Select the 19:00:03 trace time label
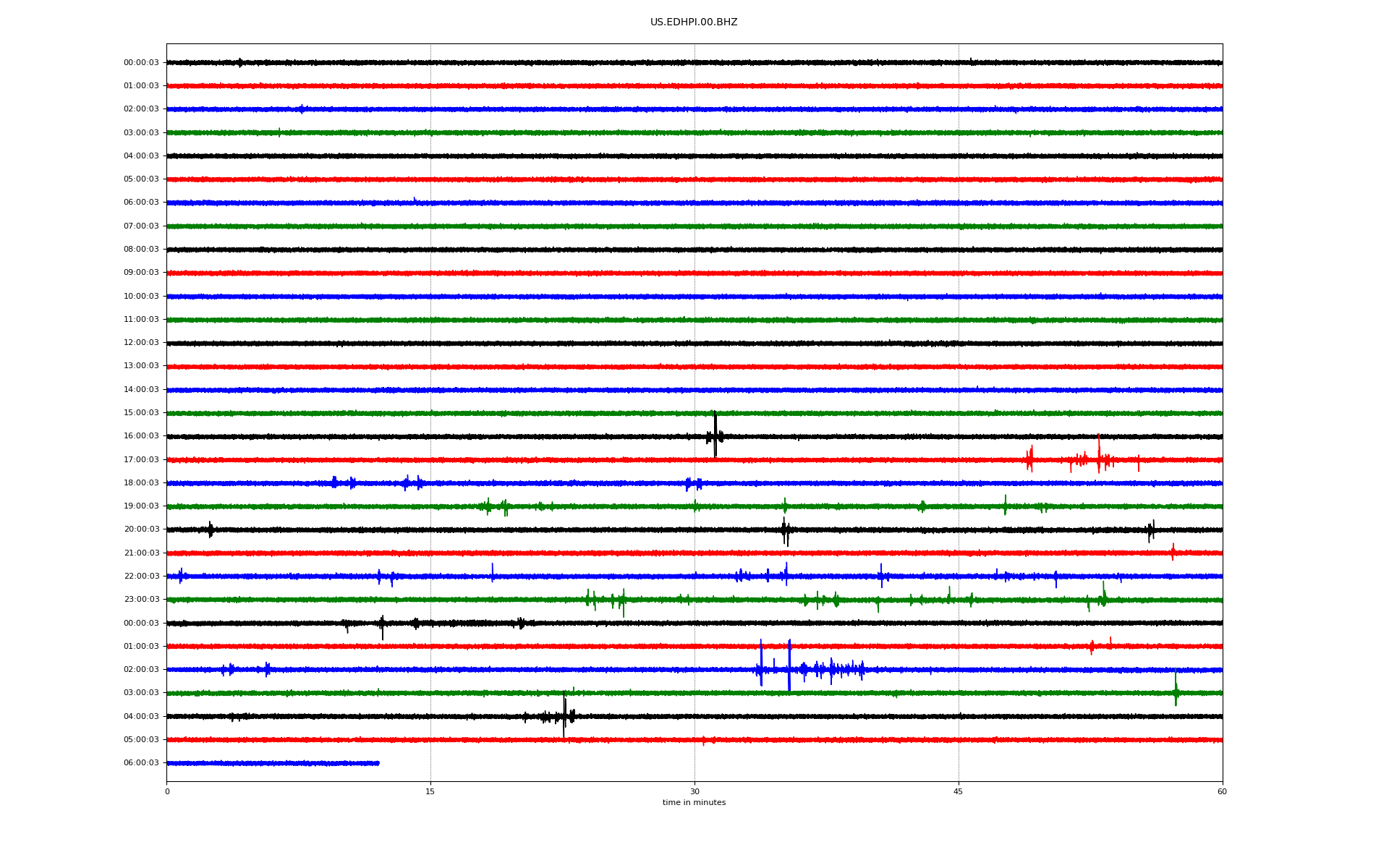The width and height of the screenshot is (1389, 868). coord(141,506)
